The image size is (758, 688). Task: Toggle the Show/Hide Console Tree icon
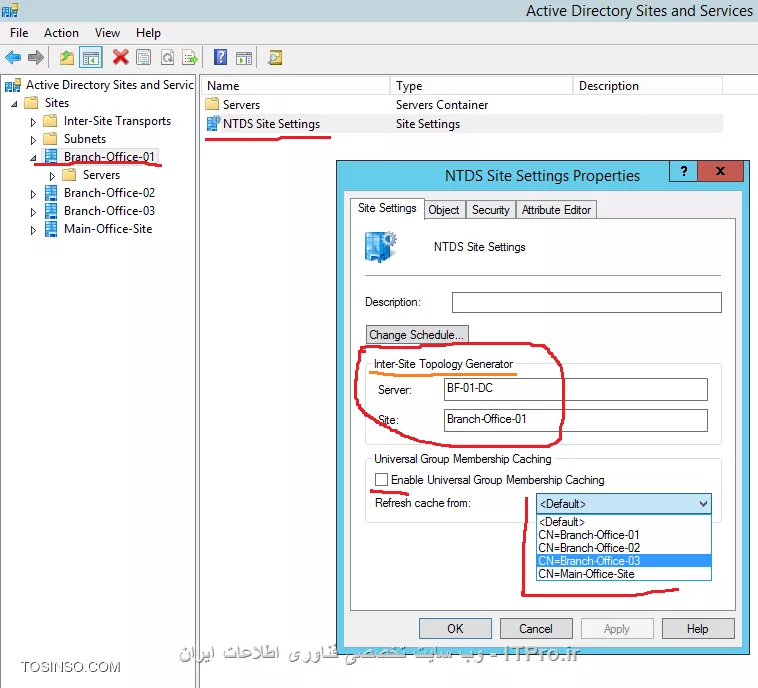point(91,58)
